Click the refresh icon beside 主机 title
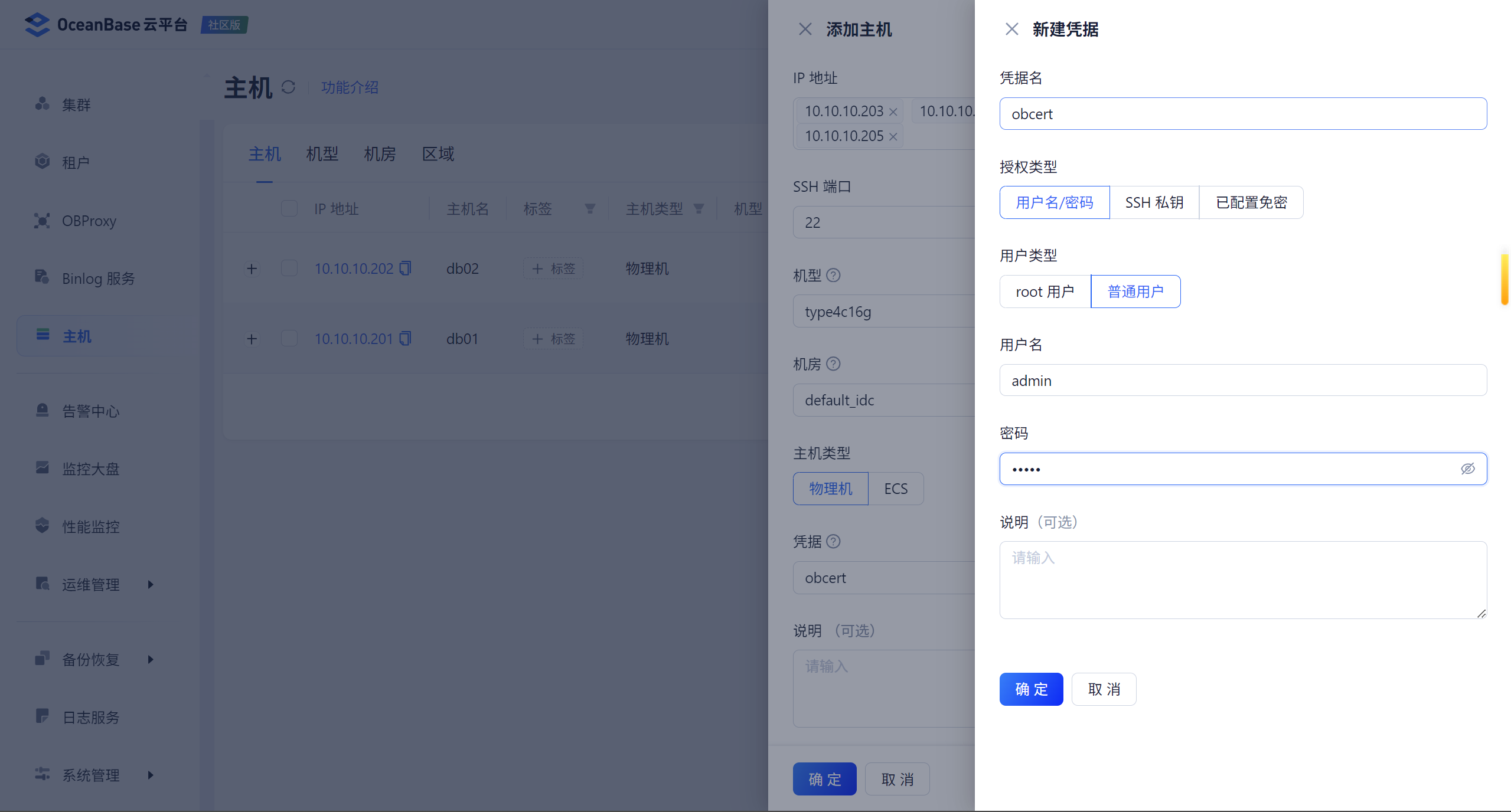 point(288,87)
